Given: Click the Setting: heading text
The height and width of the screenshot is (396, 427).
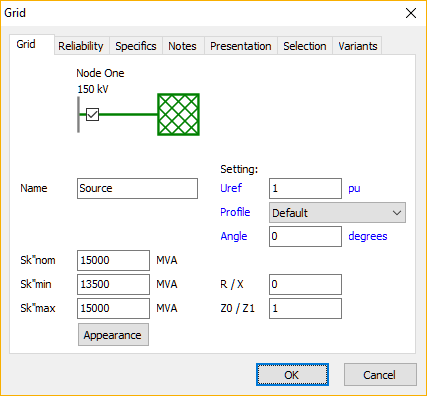Looking at the screenshot, I should pyautogui.click(x=239, y=169).
